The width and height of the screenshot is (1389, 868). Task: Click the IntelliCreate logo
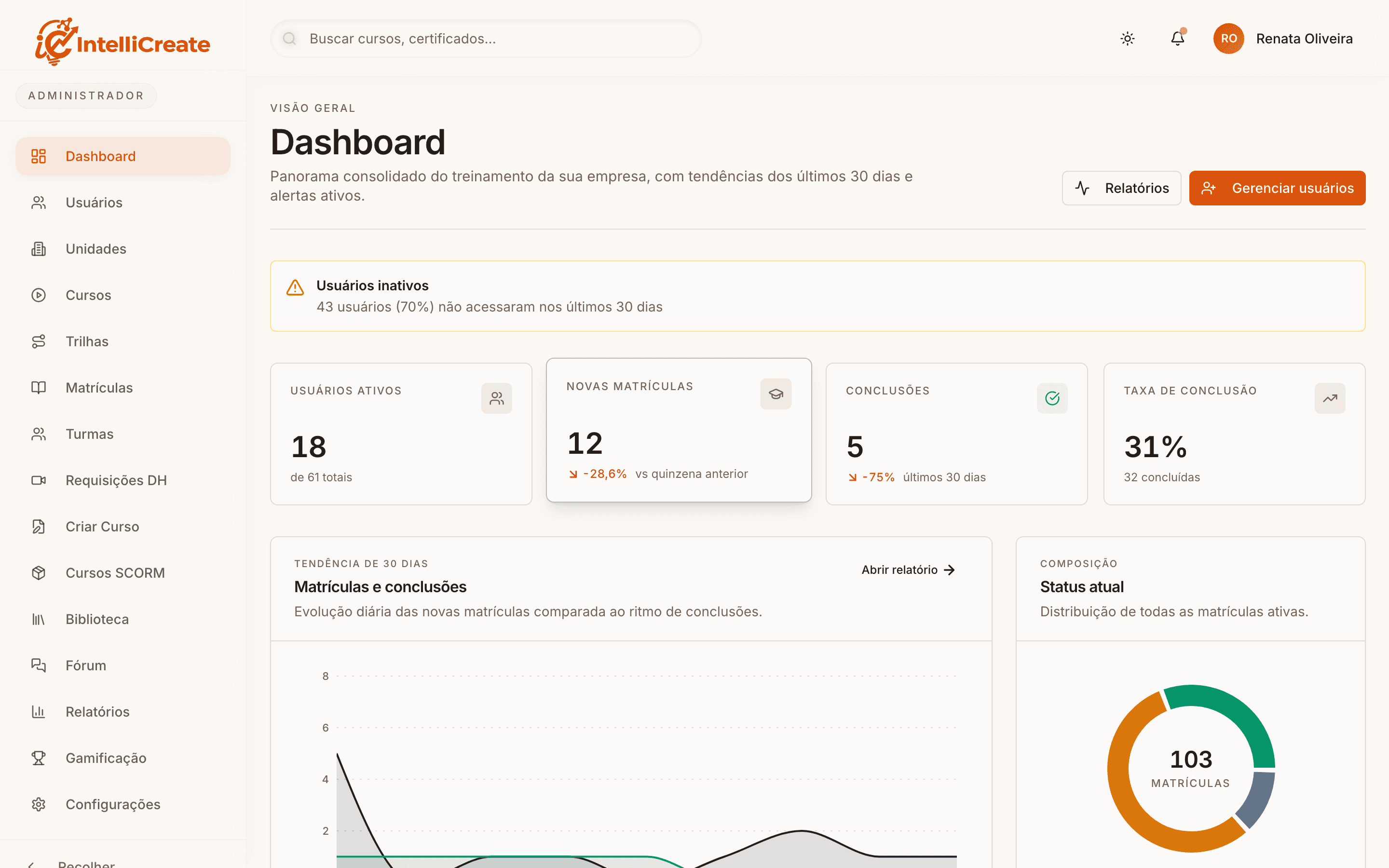123,41
